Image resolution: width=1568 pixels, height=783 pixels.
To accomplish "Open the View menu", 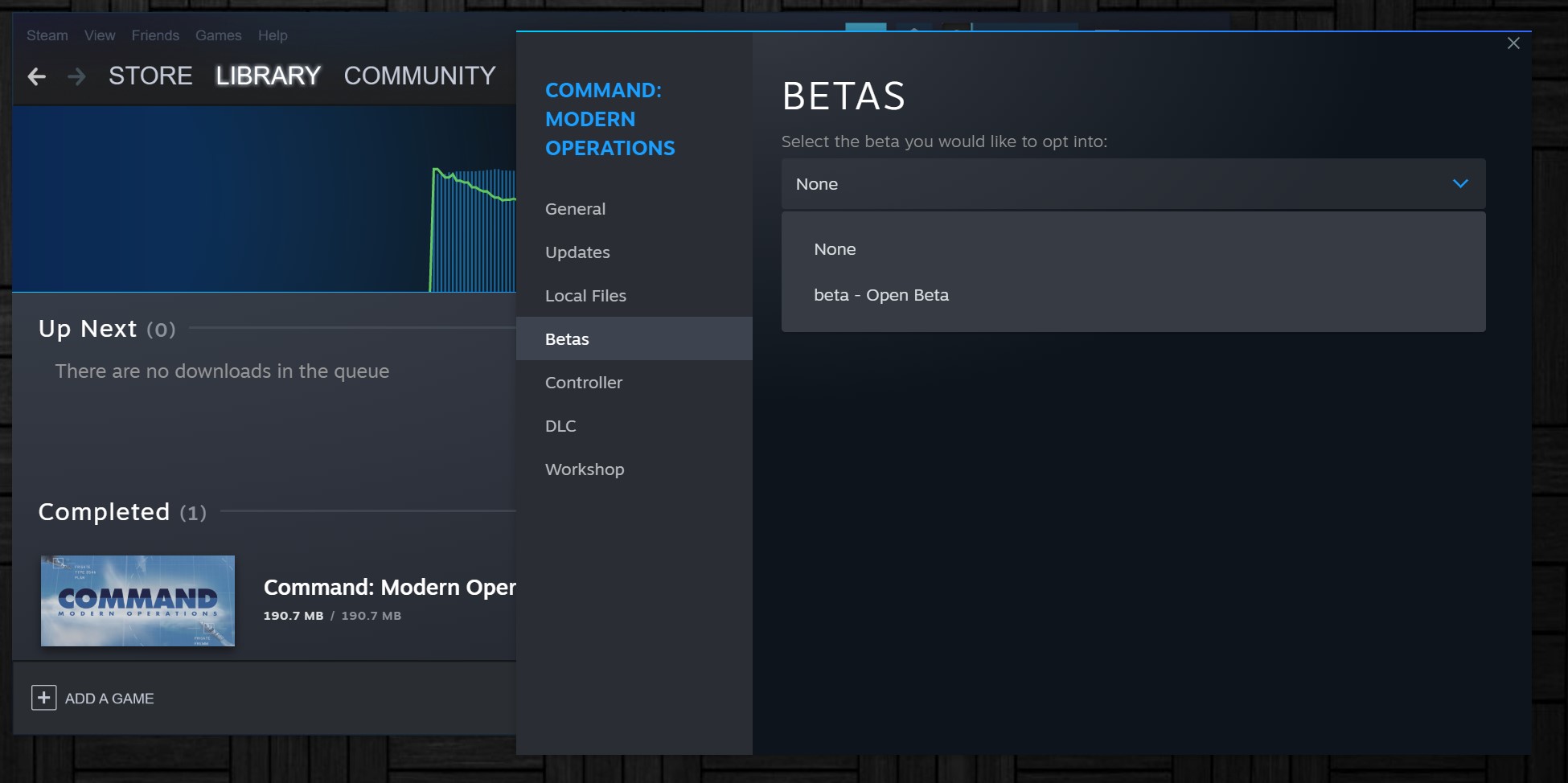I will [100, 35].
